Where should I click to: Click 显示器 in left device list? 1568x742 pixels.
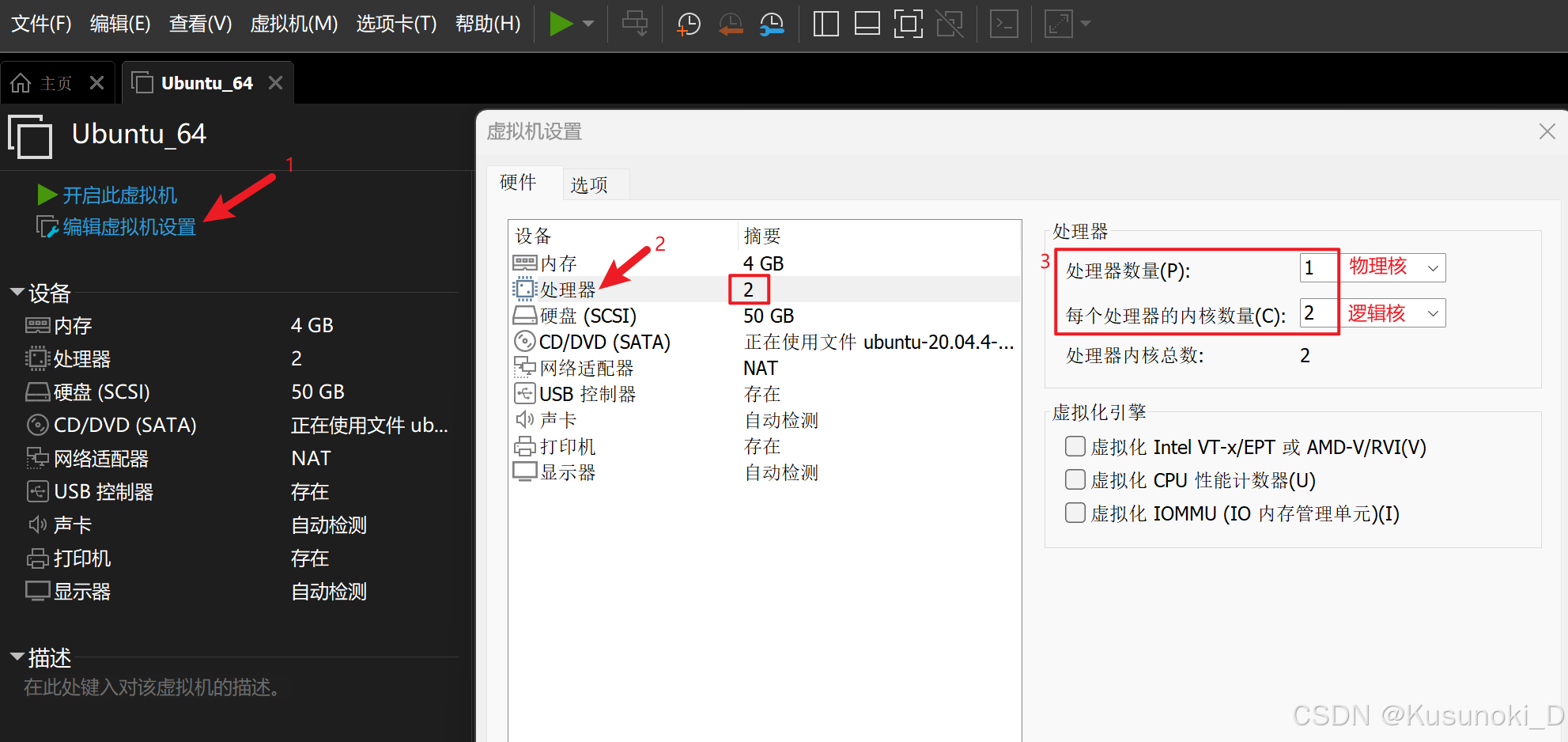click(x=82, y=591)
